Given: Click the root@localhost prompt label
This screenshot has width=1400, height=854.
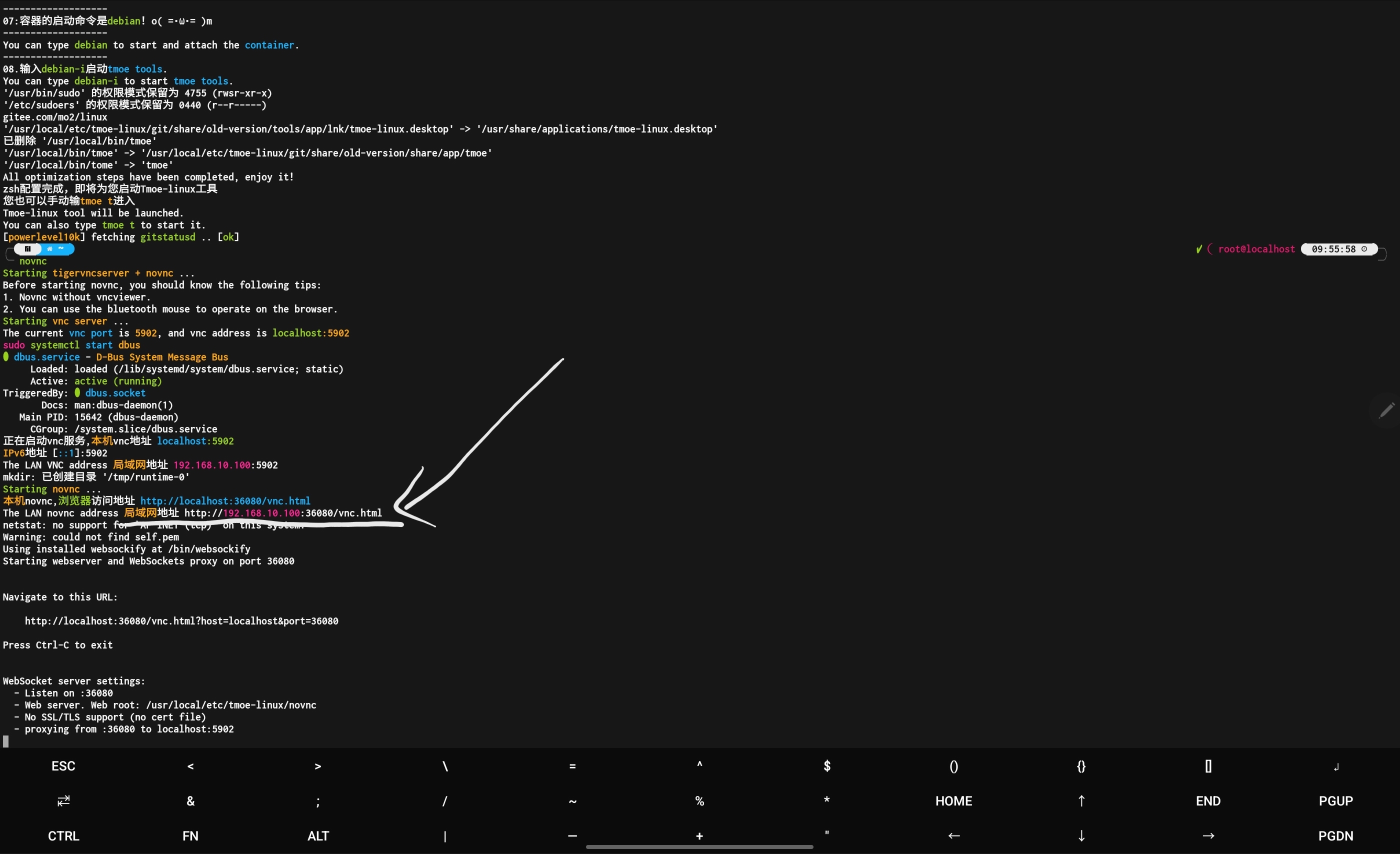Looking at the screenshot, I should (1256, 249).
